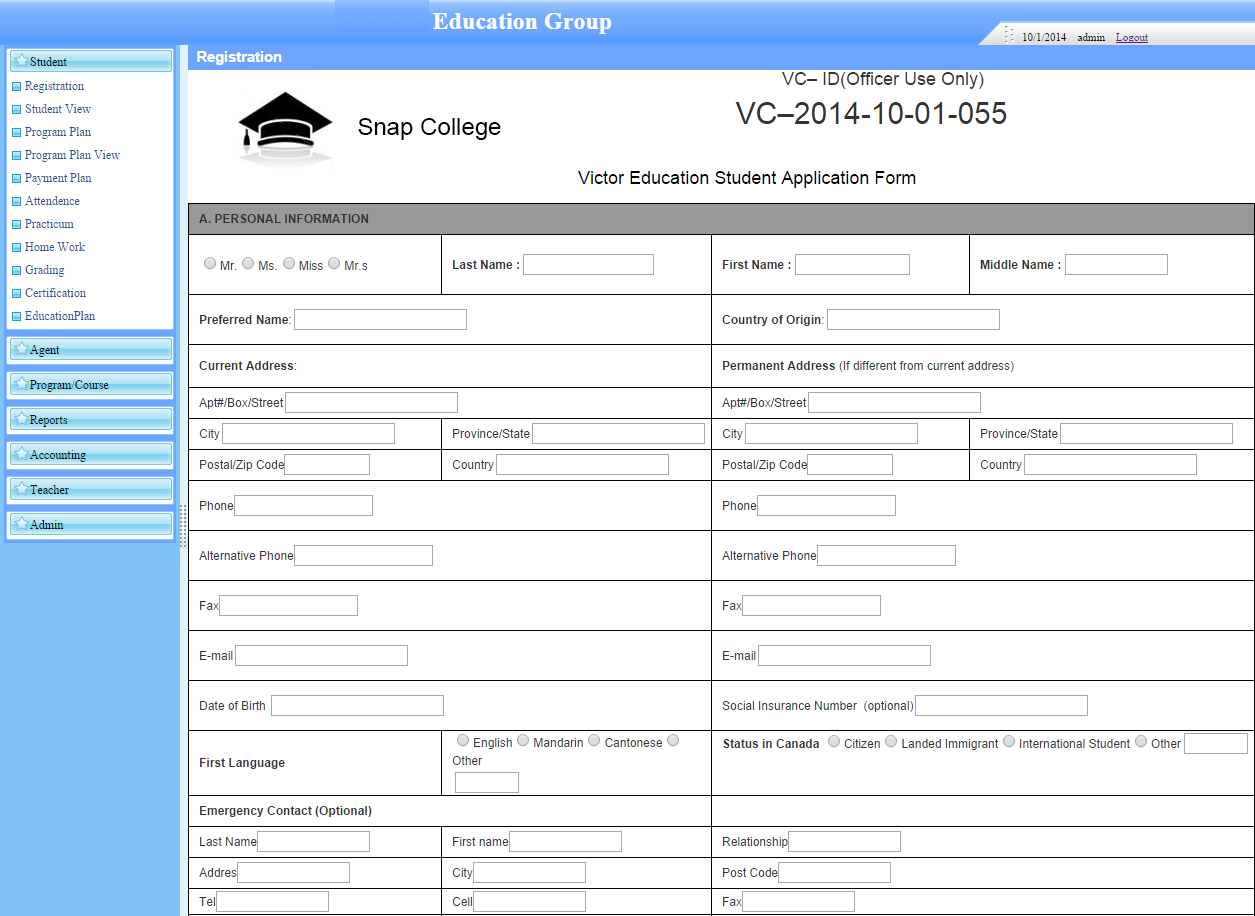Select Citizen status in Canada

pos(834,741)
